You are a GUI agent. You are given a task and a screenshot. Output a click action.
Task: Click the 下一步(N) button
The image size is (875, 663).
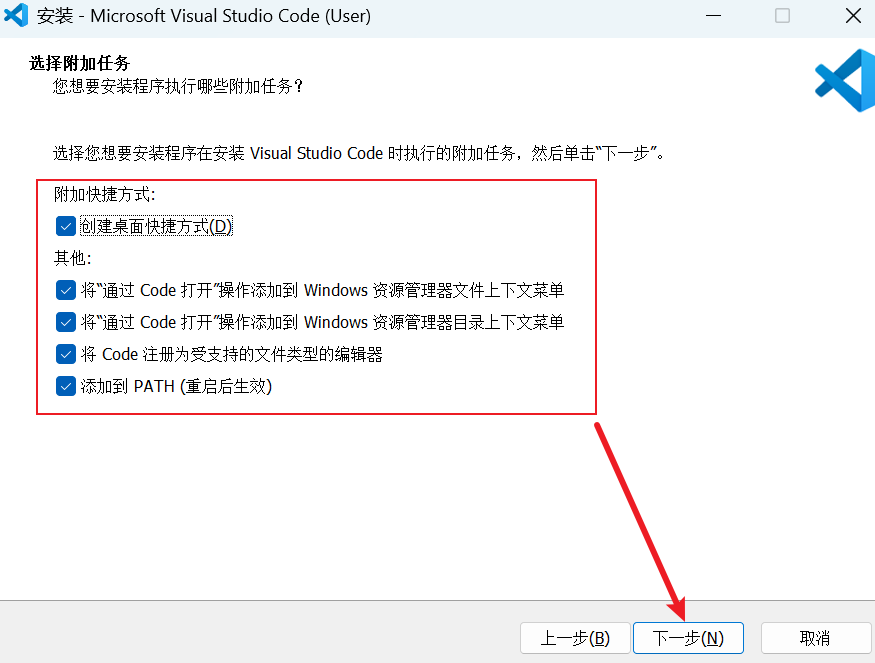(x=688, y=638)
